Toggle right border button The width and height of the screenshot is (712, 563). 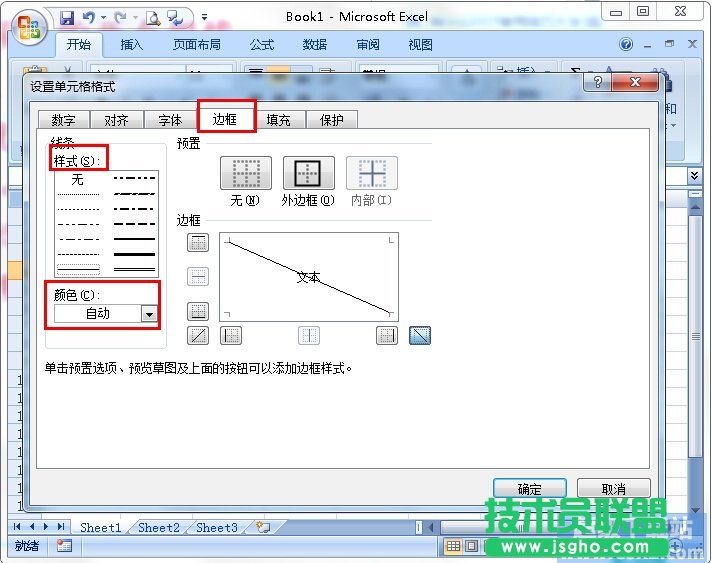387,336
